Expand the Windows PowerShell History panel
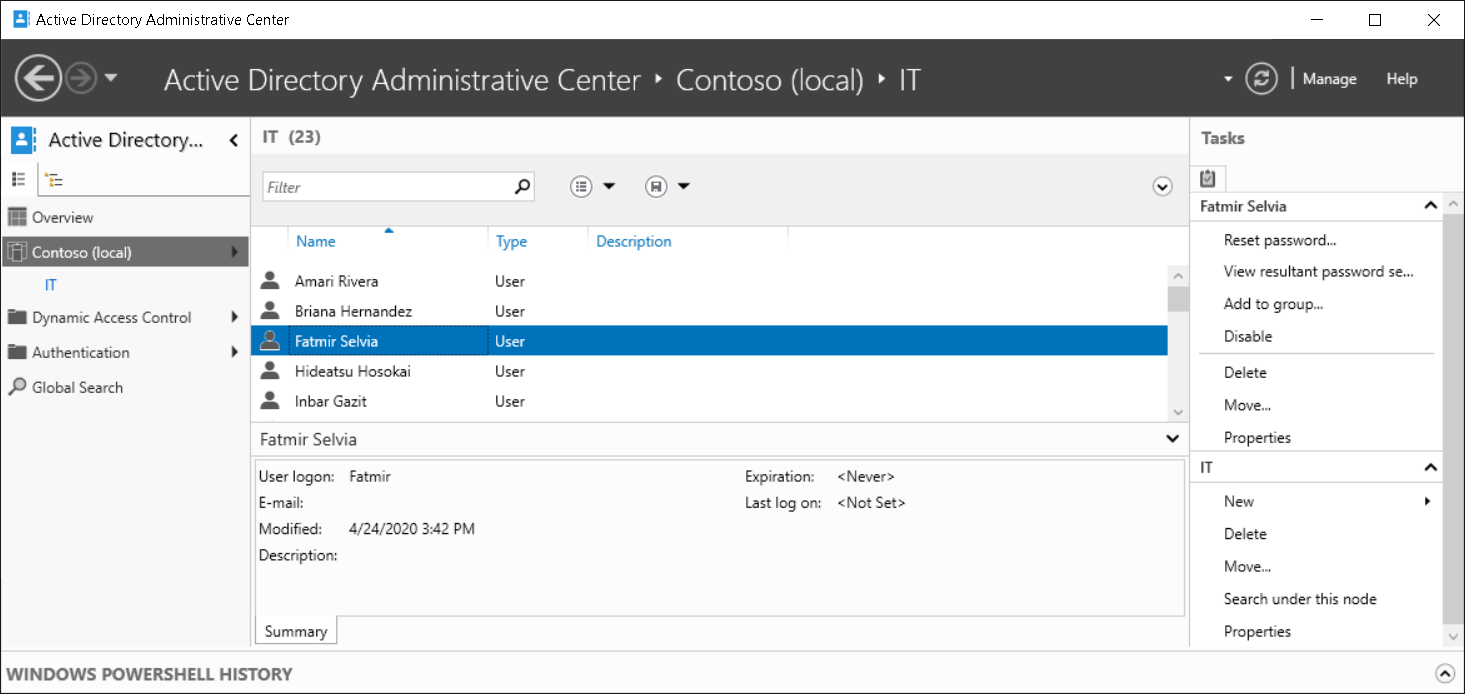 [1447, 674]
